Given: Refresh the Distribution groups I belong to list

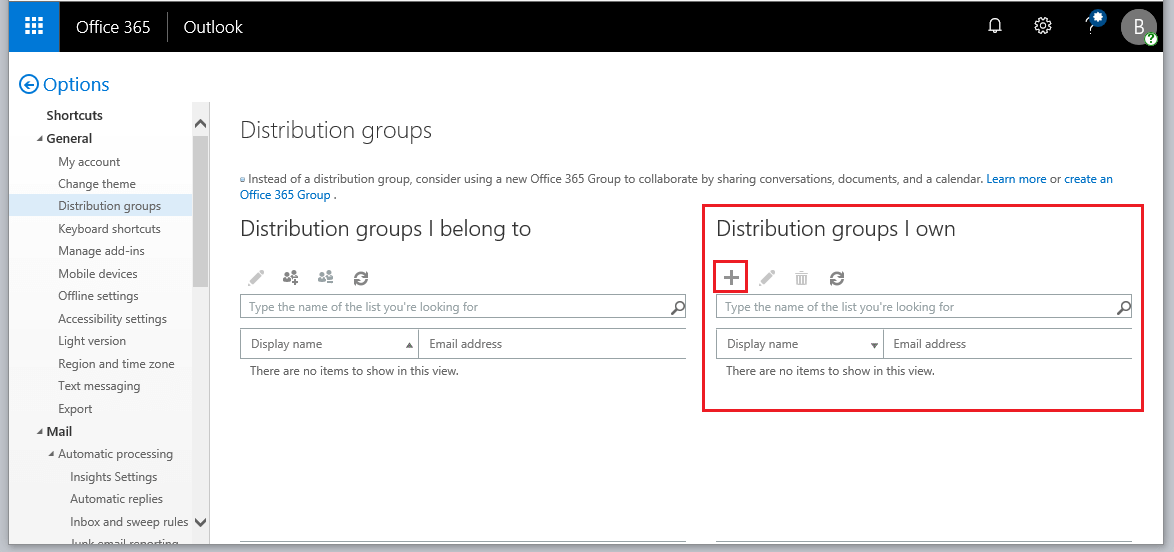Looking at the screenshot, I should tap(361, 278).
